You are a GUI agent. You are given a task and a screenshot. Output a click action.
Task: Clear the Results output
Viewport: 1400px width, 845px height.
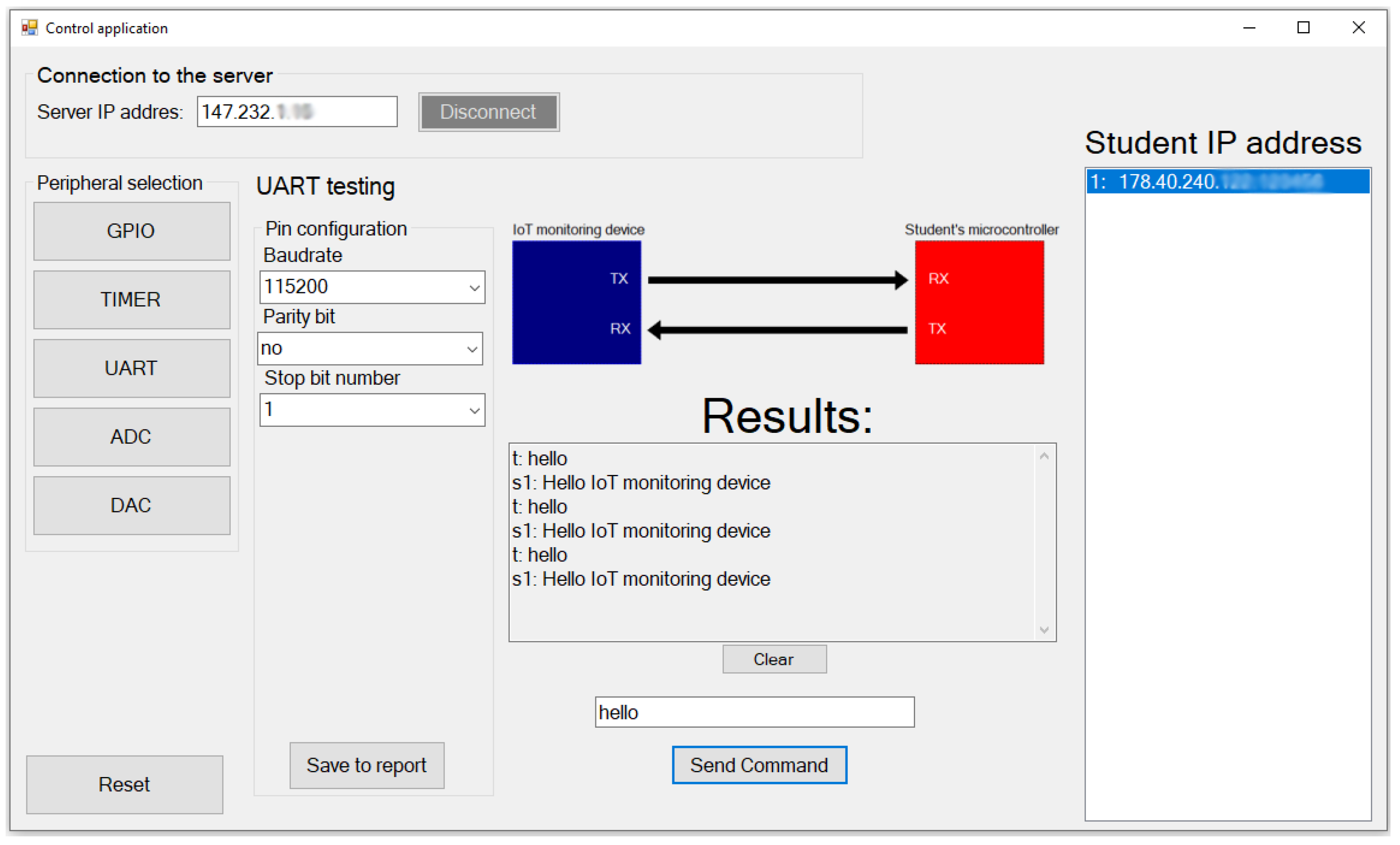774,659
